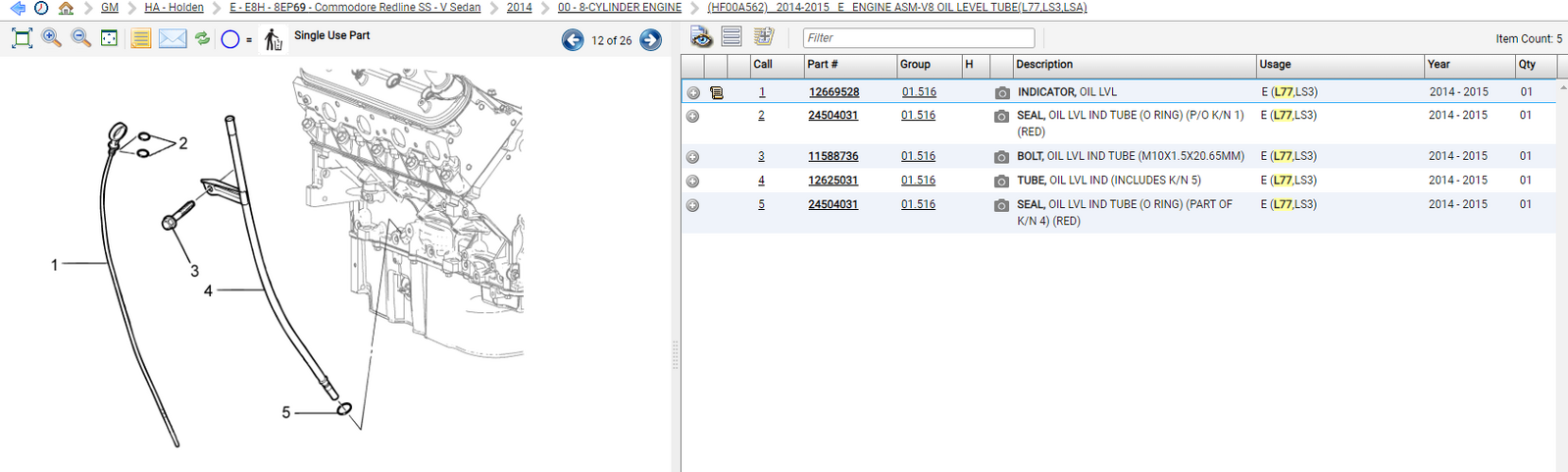This screenshot has width=1568, height=472.
Task: Click call number 4 link
Action: click(761, 182)
